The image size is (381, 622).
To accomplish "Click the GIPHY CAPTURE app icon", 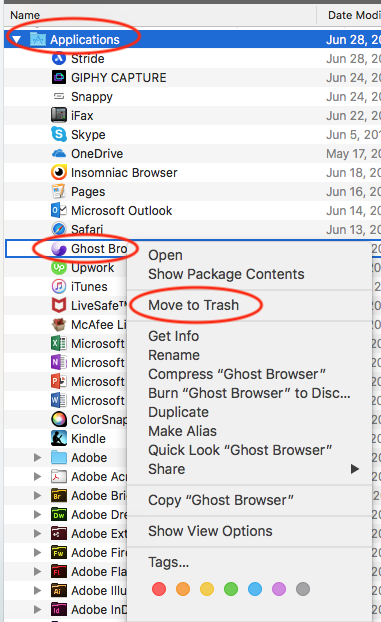I will 59,77.
